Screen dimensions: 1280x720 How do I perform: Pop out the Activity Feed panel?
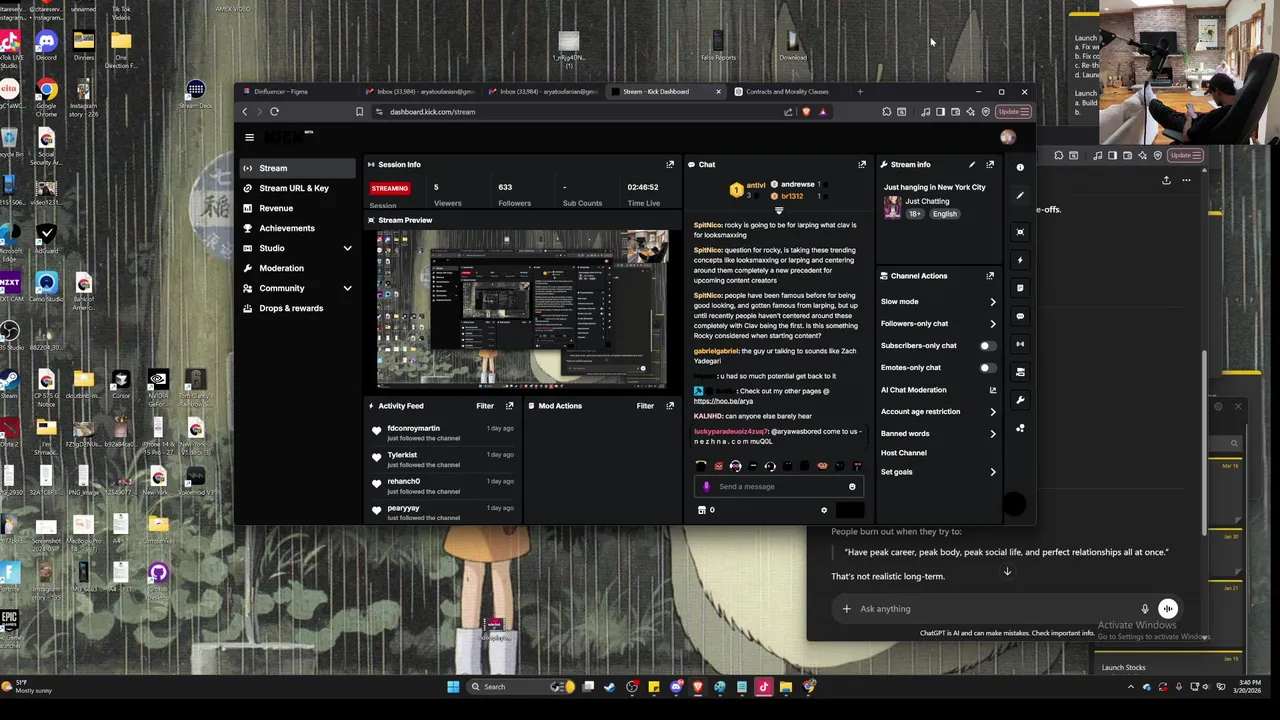click(509, 406)
